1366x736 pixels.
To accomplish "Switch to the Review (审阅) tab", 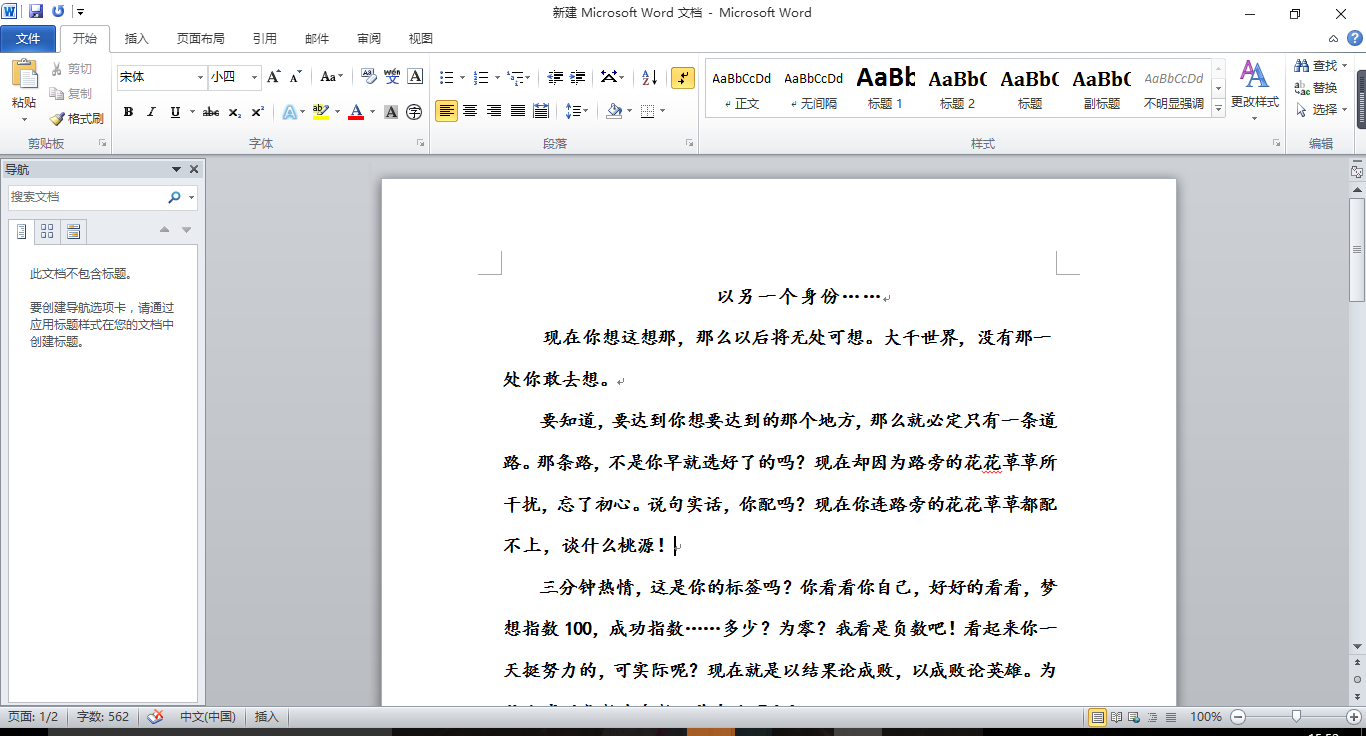I will (x=369, y=39).
